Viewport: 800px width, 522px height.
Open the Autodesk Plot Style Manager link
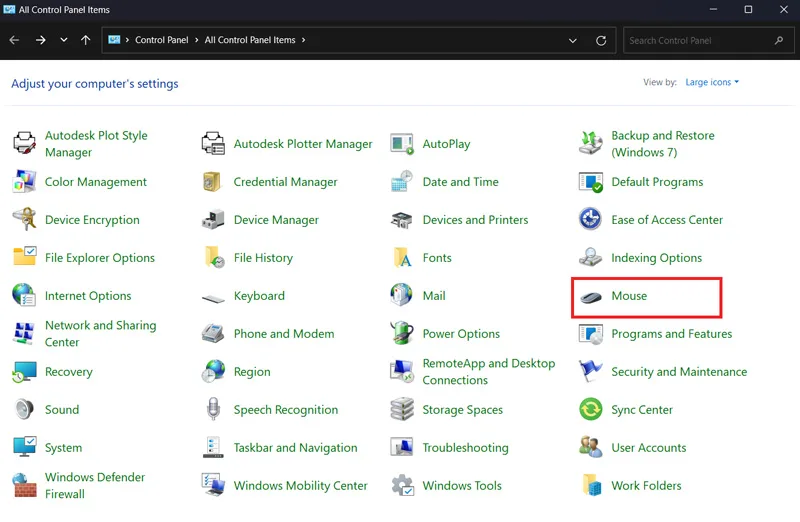coord(96,144)
